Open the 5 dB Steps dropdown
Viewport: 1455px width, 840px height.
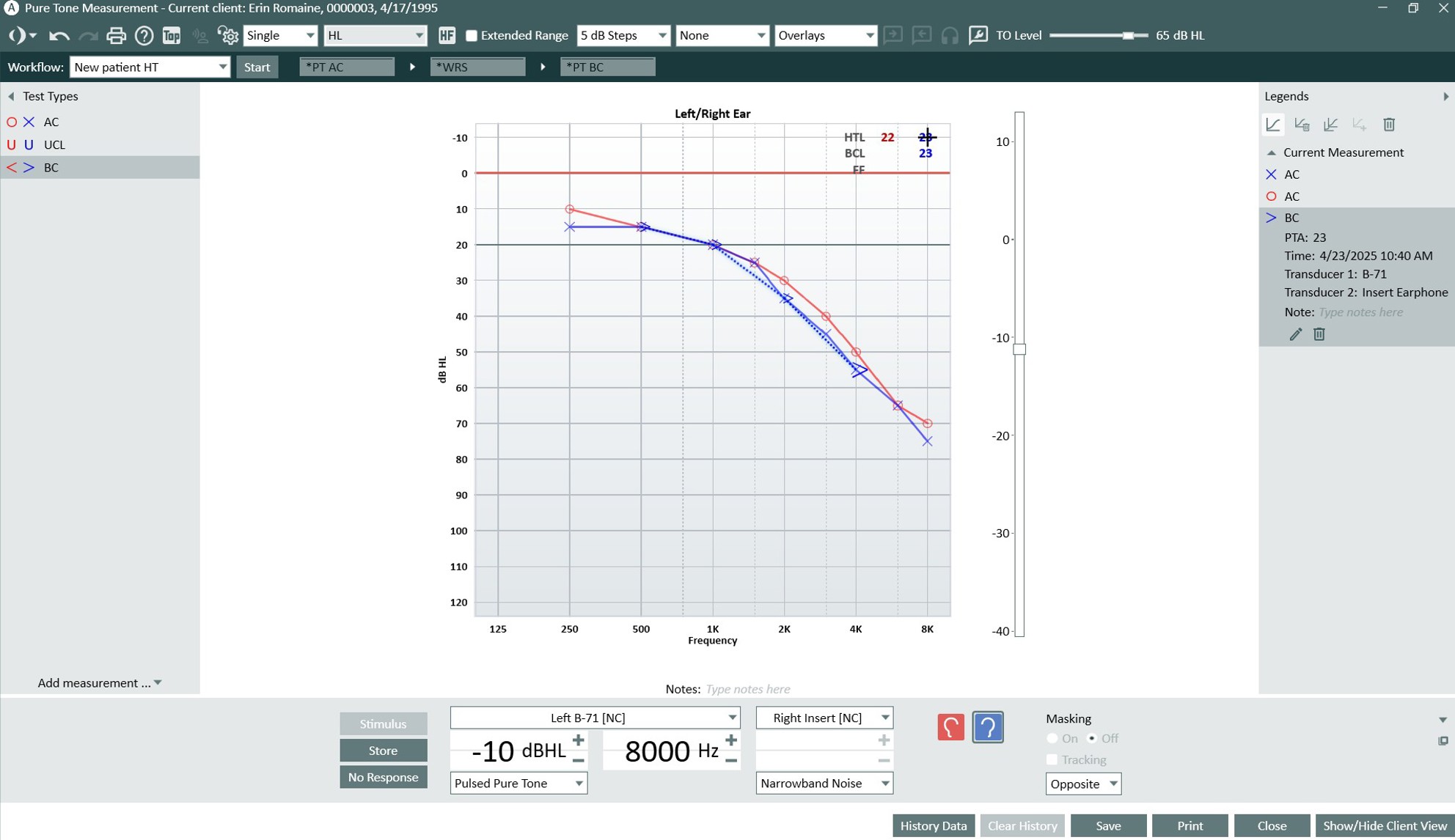[623, 35]
